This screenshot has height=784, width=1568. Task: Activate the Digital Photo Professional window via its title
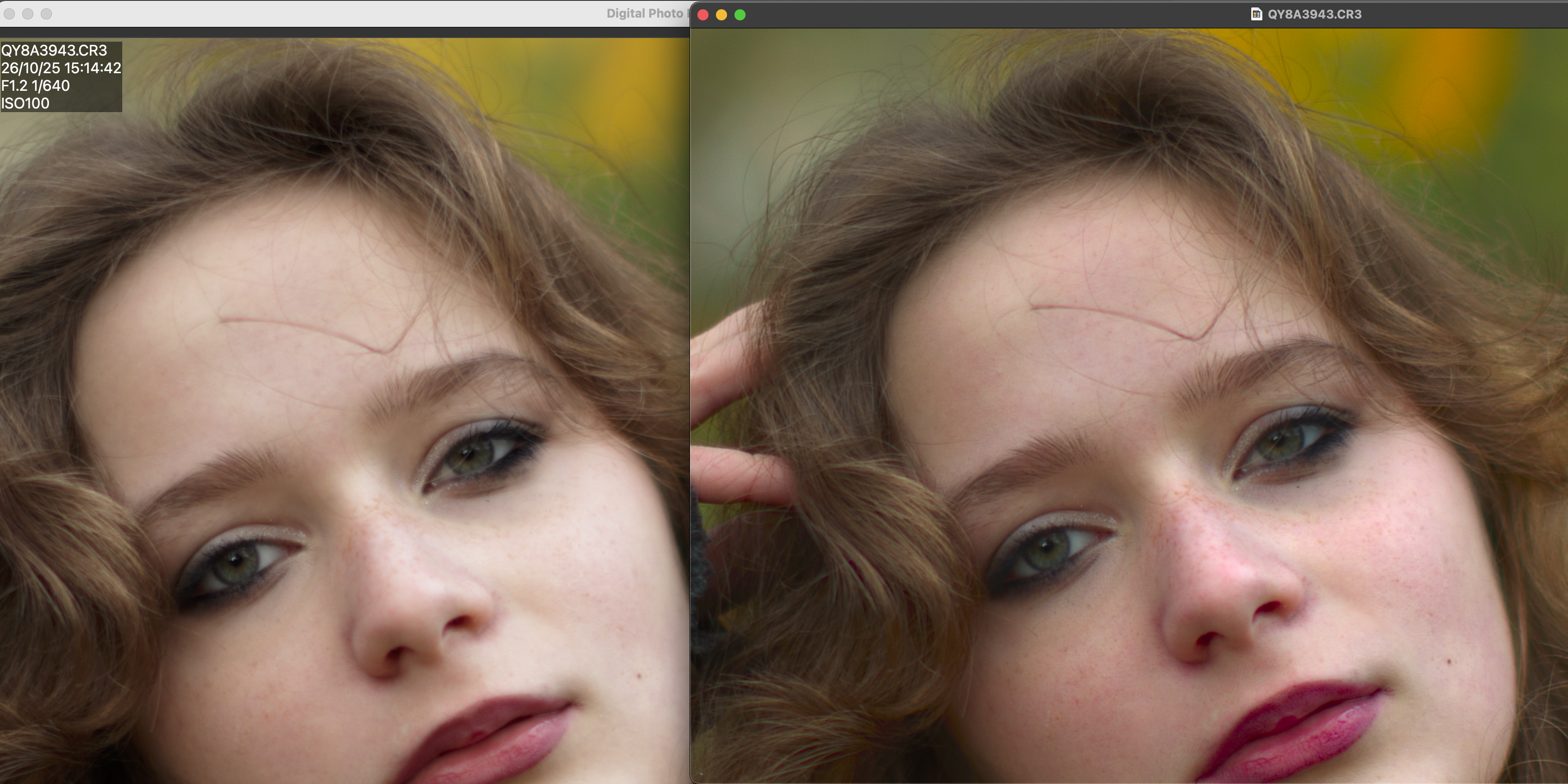(x=644, y=13)
